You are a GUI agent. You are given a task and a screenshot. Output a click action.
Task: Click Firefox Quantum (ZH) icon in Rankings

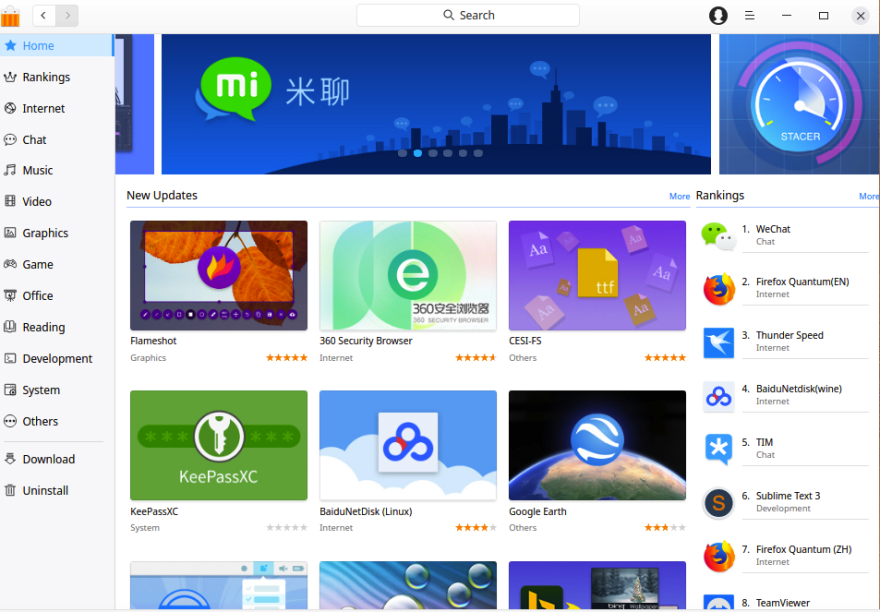click(x=719, y=556)
